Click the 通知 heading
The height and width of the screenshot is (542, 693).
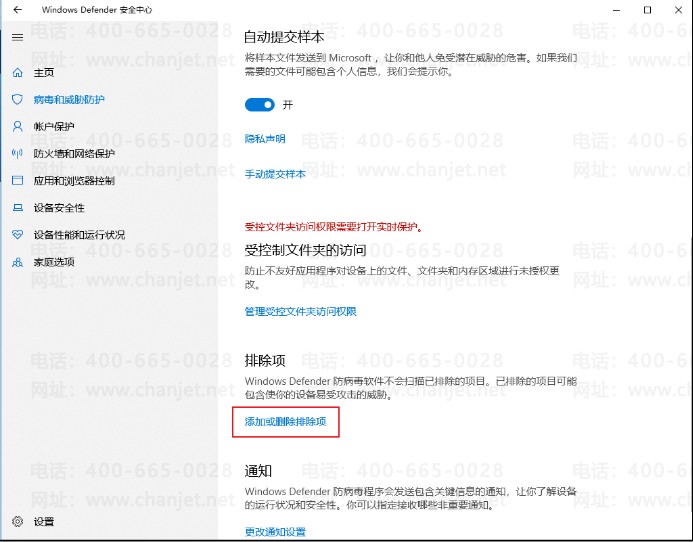[x=258, y=470]
